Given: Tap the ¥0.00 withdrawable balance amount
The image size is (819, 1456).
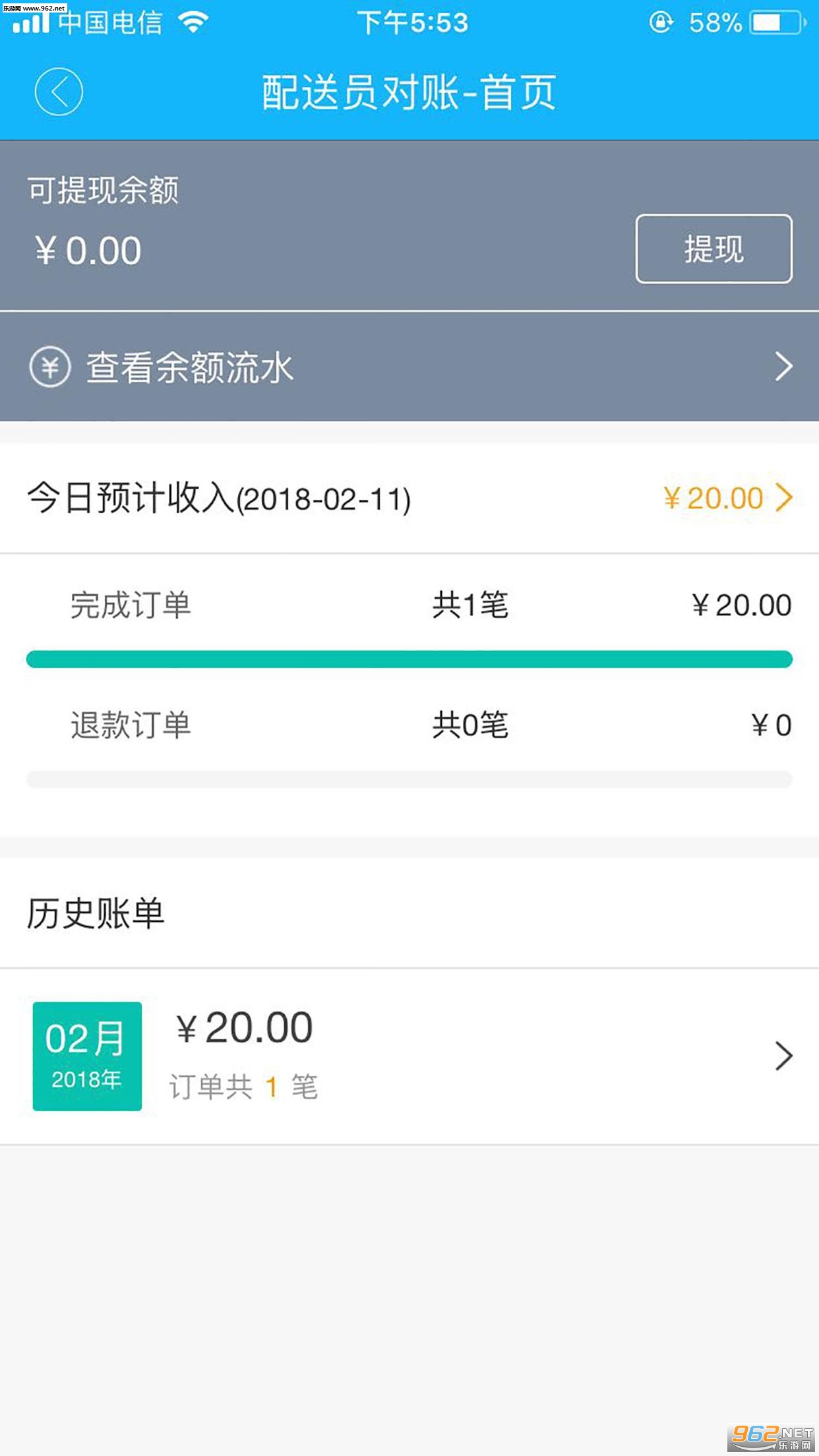Looking at the screenshot, I should 88,251.
